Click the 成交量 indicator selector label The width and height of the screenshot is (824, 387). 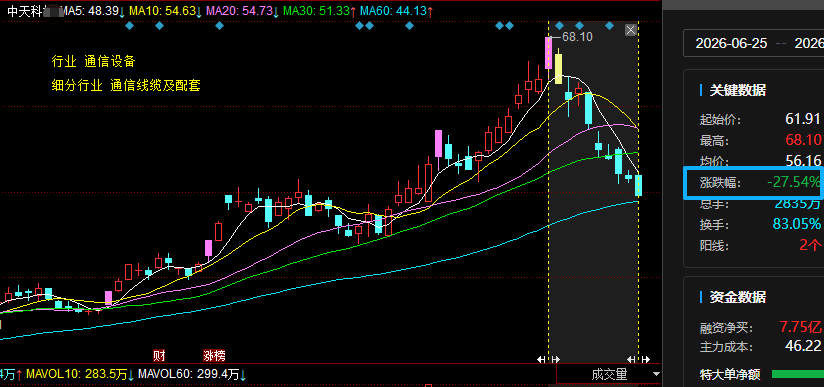click(610, 374)
